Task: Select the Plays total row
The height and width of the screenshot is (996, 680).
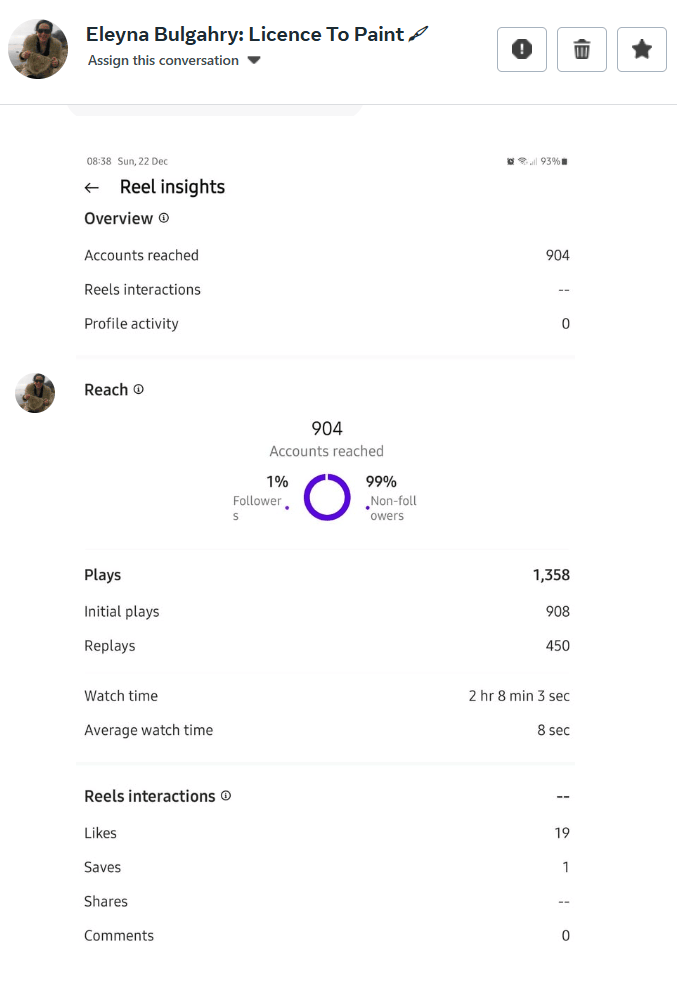Action: [328, 577]
